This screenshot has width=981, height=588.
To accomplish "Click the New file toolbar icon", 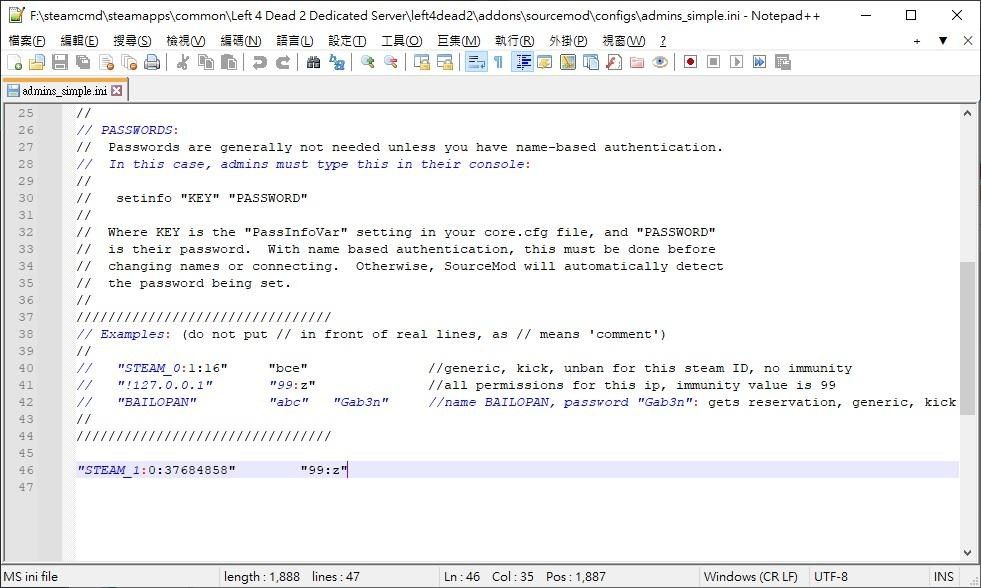I will (14, 62).
